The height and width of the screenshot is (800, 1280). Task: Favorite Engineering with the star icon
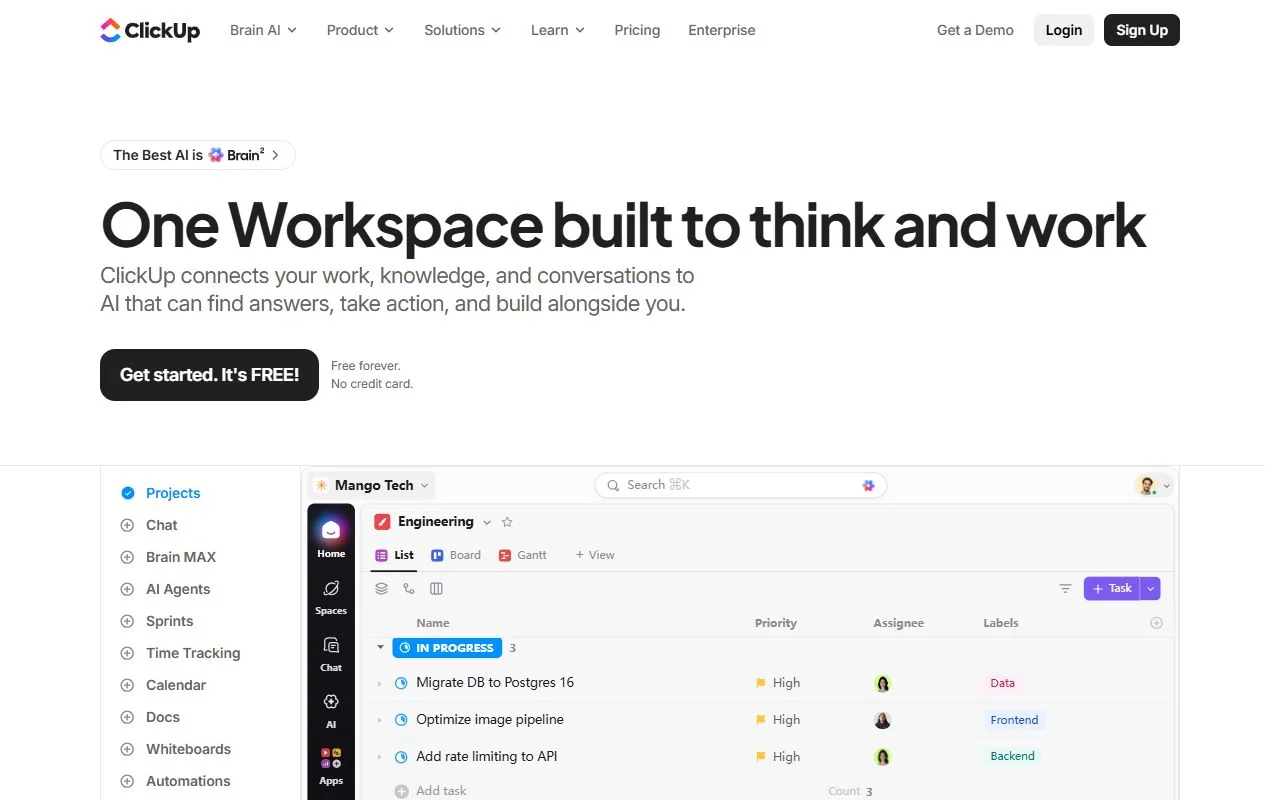click(507, 522)
